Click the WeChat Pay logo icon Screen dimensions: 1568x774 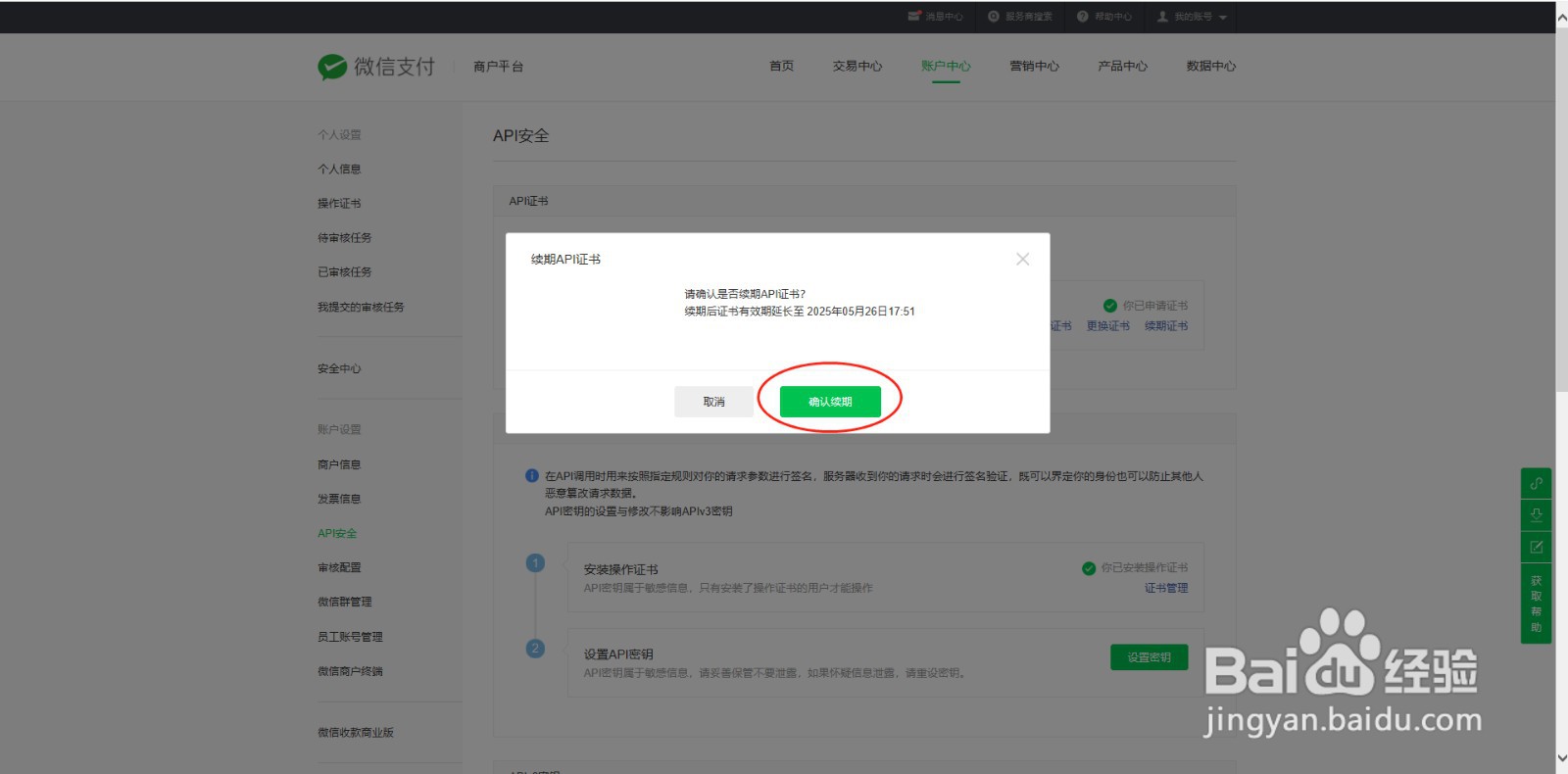[332, 67]
